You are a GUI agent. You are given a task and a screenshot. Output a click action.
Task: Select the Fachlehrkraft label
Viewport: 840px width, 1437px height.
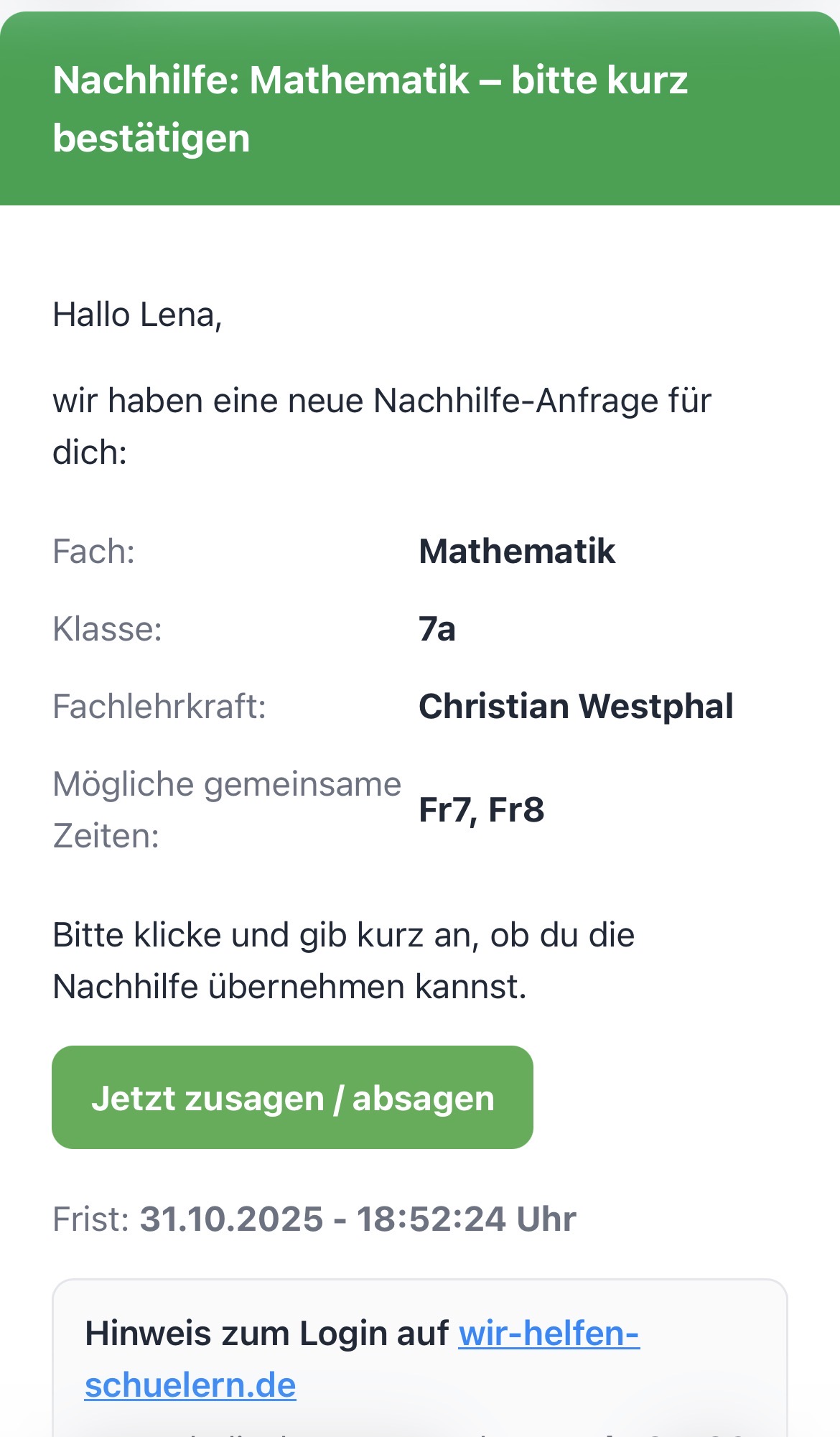pos(160,706)
